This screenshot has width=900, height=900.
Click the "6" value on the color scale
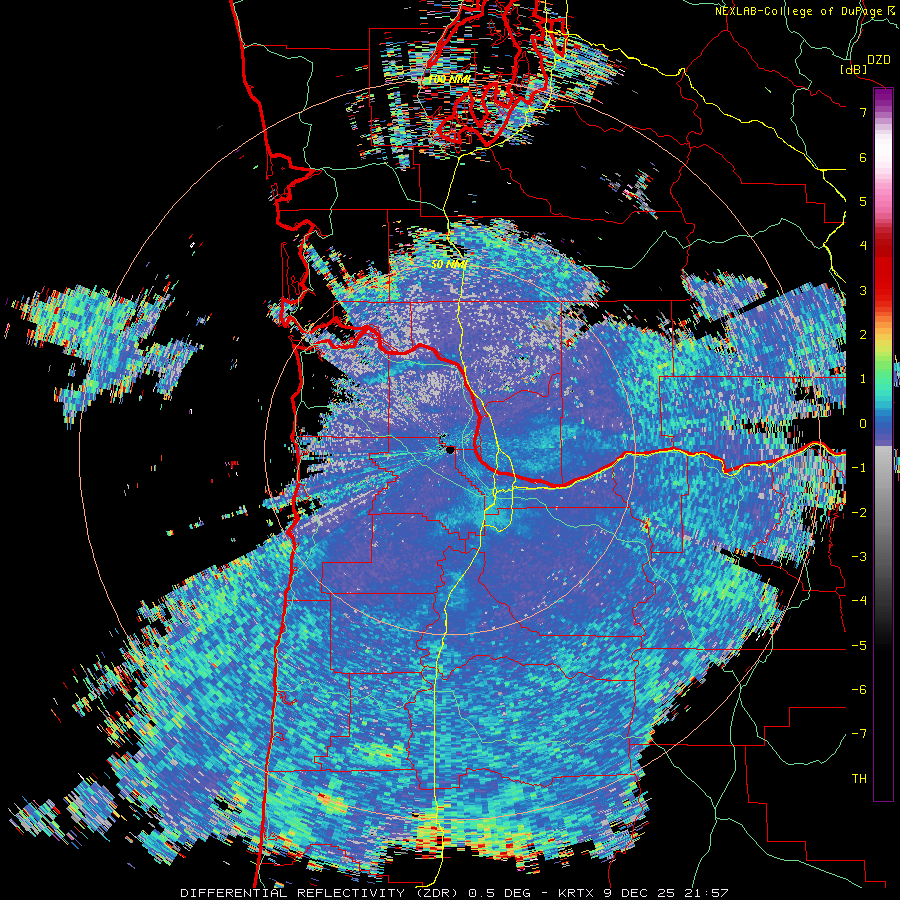(863, 157)
